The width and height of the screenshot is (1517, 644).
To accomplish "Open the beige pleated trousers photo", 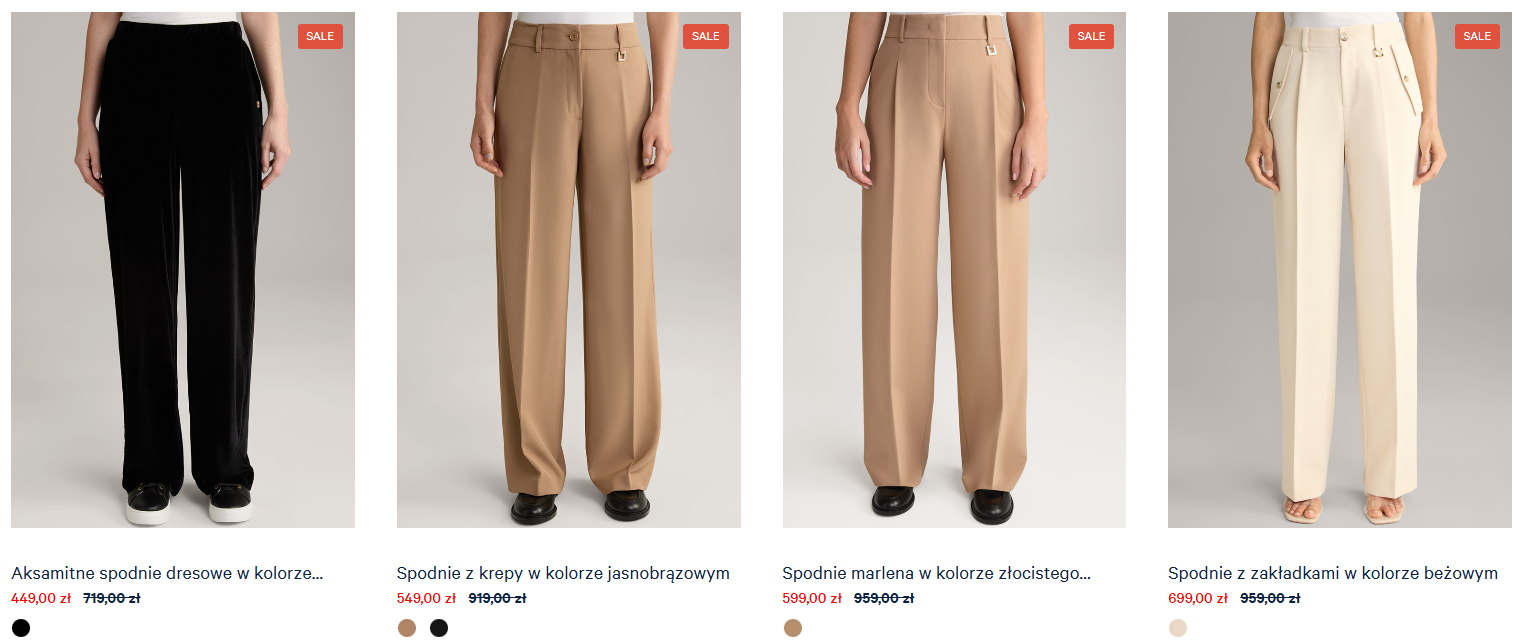I will pyautogui.click(x=1340, y=270).
